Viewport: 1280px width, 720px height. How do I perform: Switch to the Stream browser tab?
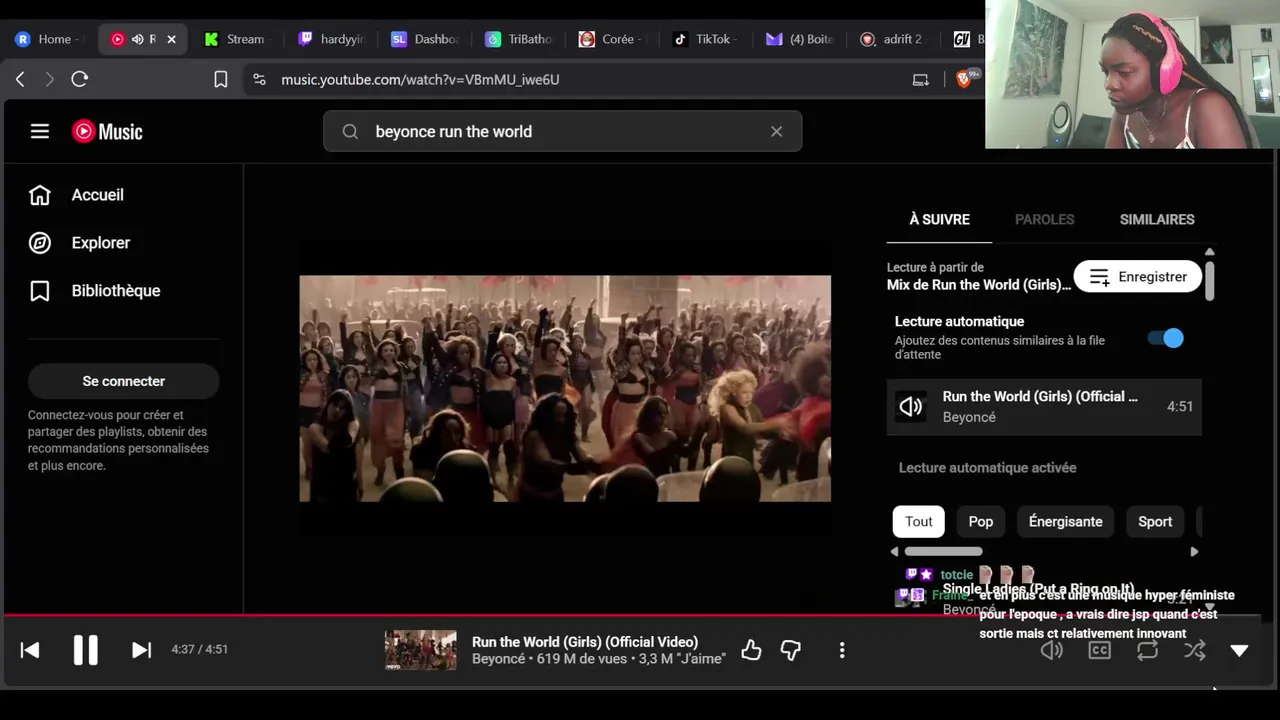coord(236,39)
